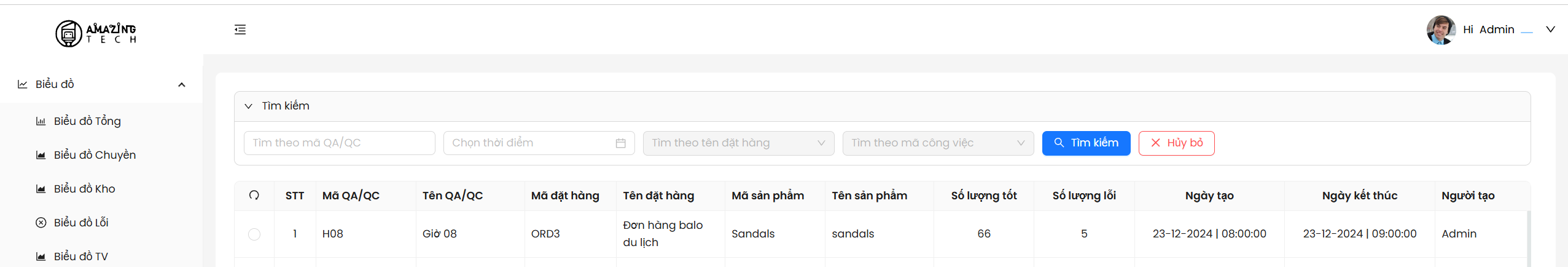The height and width of the screenshot is (267, 1568).
Task: Open the Tìm theo tên đặt hàng dropdown
Action: (x=738, y=143)
